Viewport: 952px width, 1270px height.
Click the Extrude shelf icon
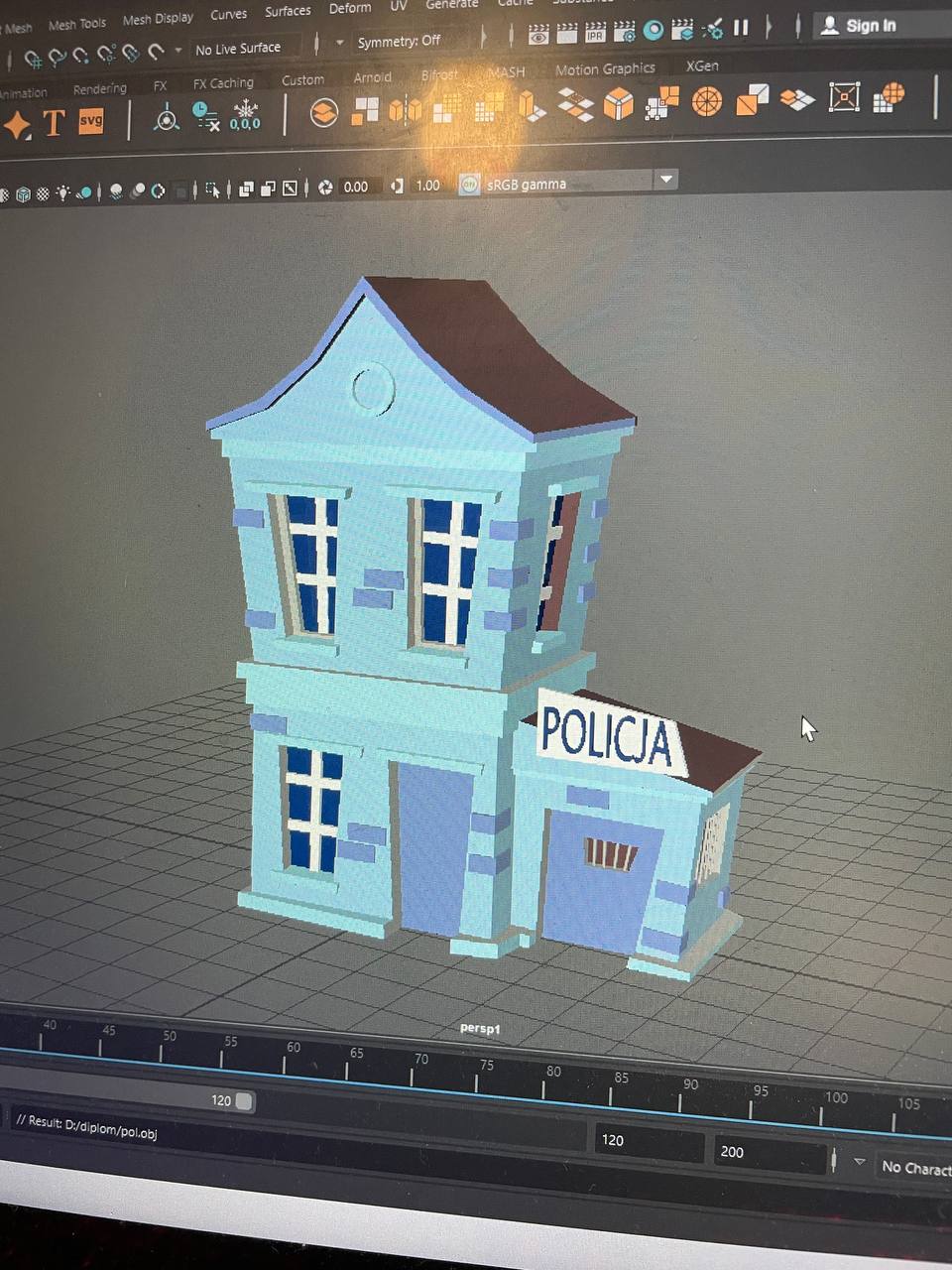(x=531, y=104)
